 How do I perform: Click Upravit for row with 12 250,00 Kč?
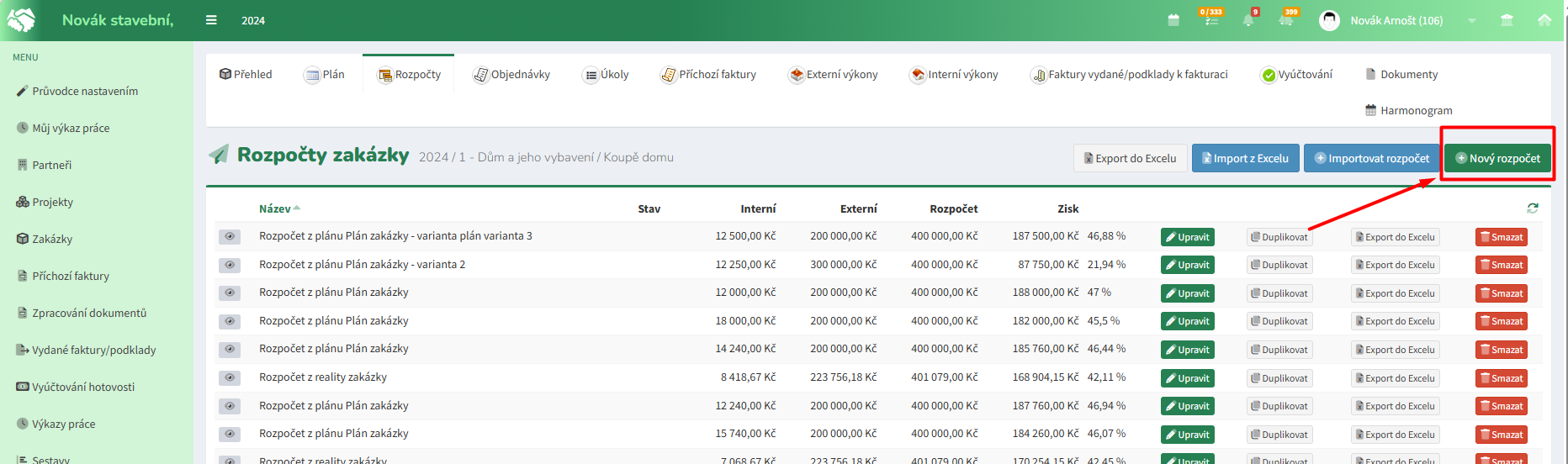[1187, 265]
